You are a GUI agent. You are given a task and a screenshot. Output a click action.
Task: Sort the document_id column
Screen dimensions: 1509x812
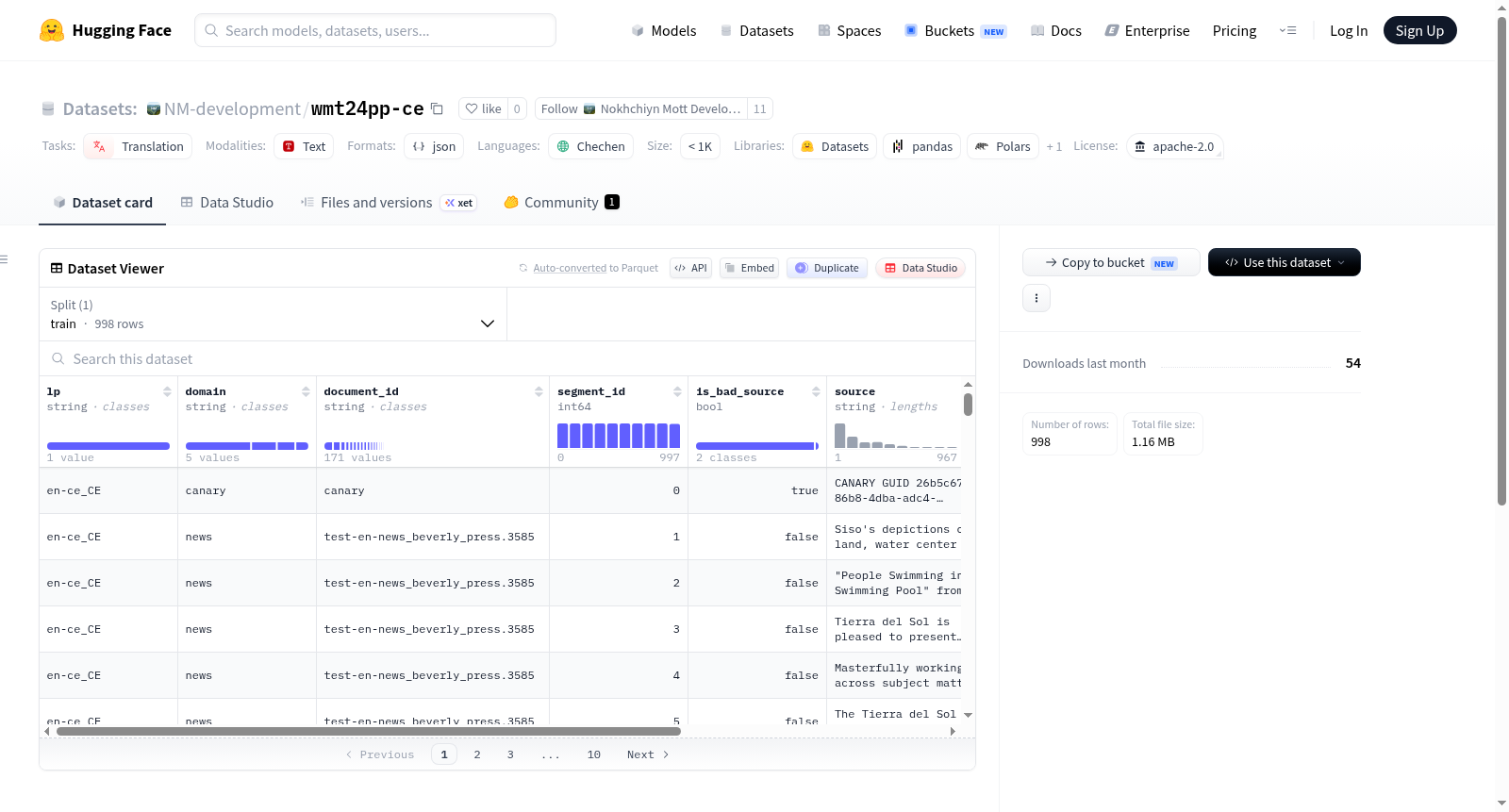point(539,391)
